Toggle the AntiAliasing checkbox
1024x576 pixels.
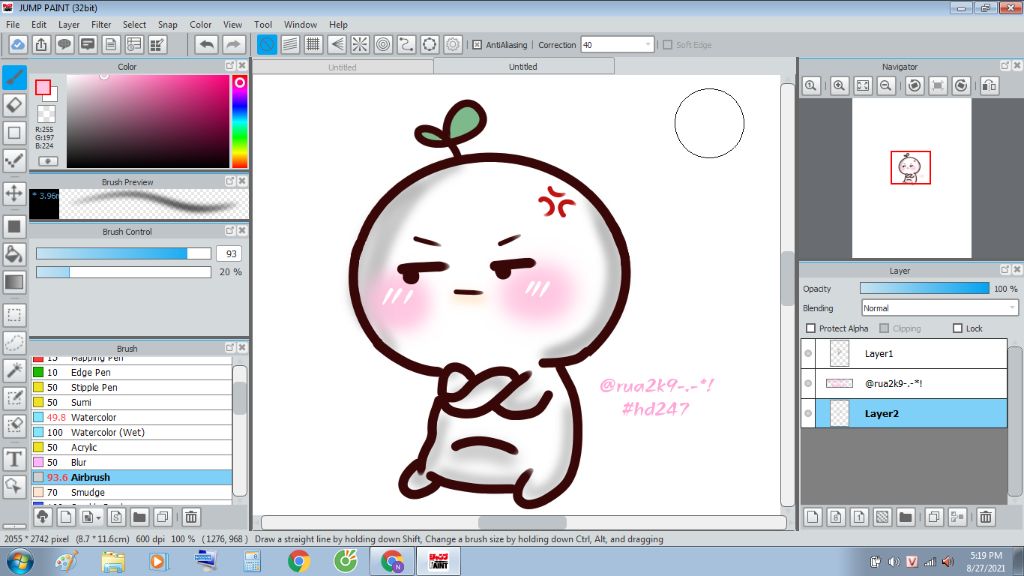click(x=477, y=44)
